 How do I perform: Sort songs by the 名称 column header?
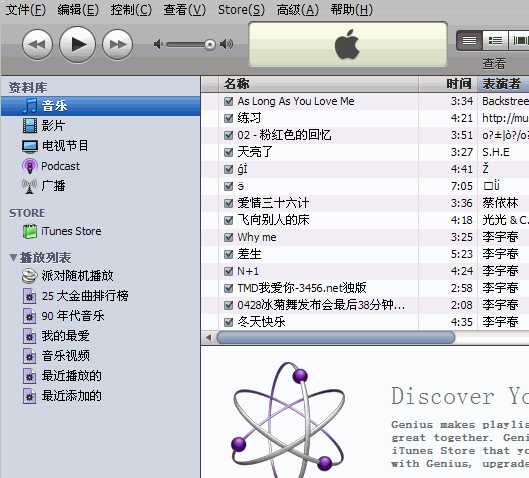[x=319, y=84]
